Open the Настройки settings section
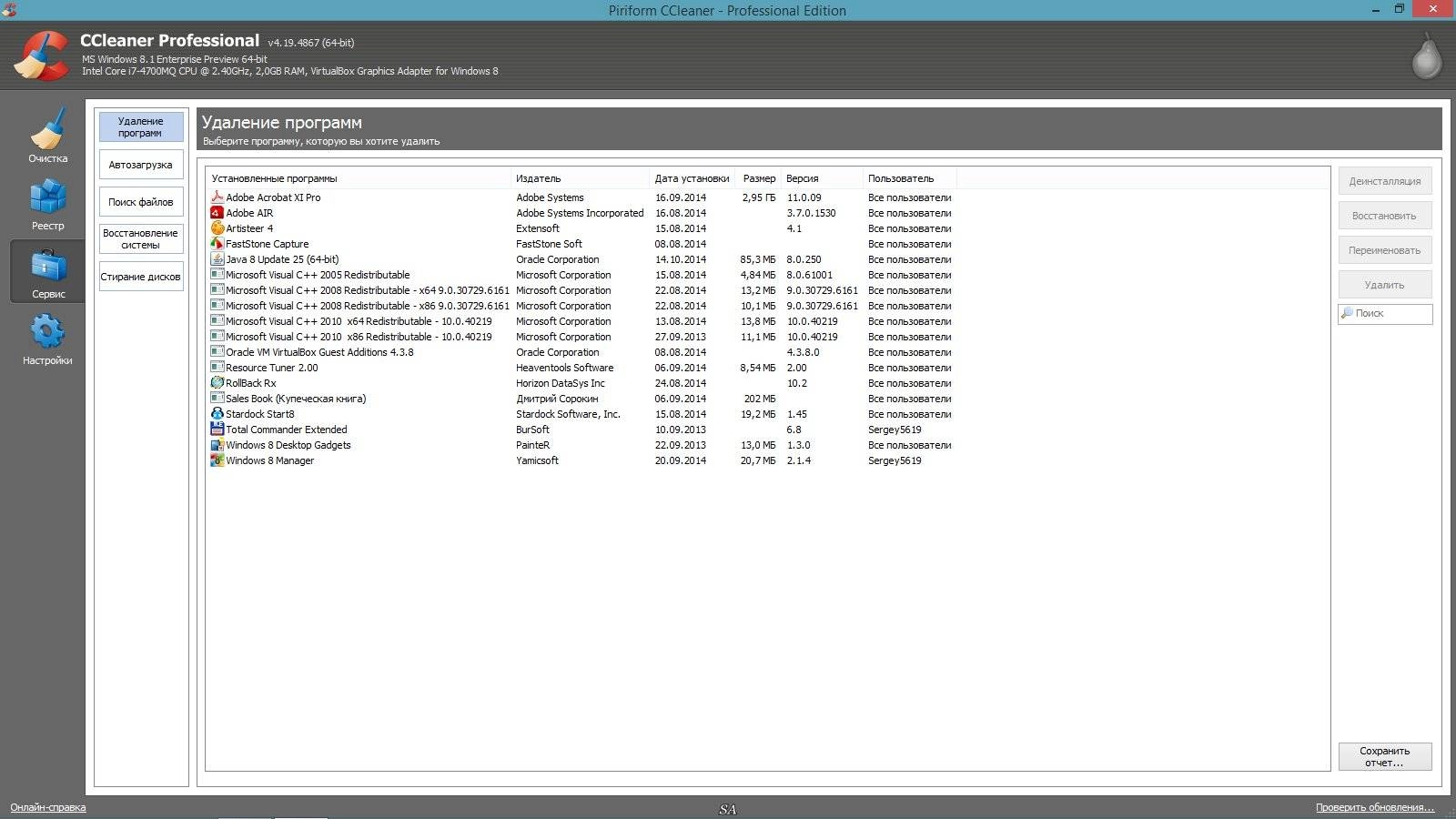Image resolution: width=1456 pixels, height=819 pixels. [x=47, y=339]
